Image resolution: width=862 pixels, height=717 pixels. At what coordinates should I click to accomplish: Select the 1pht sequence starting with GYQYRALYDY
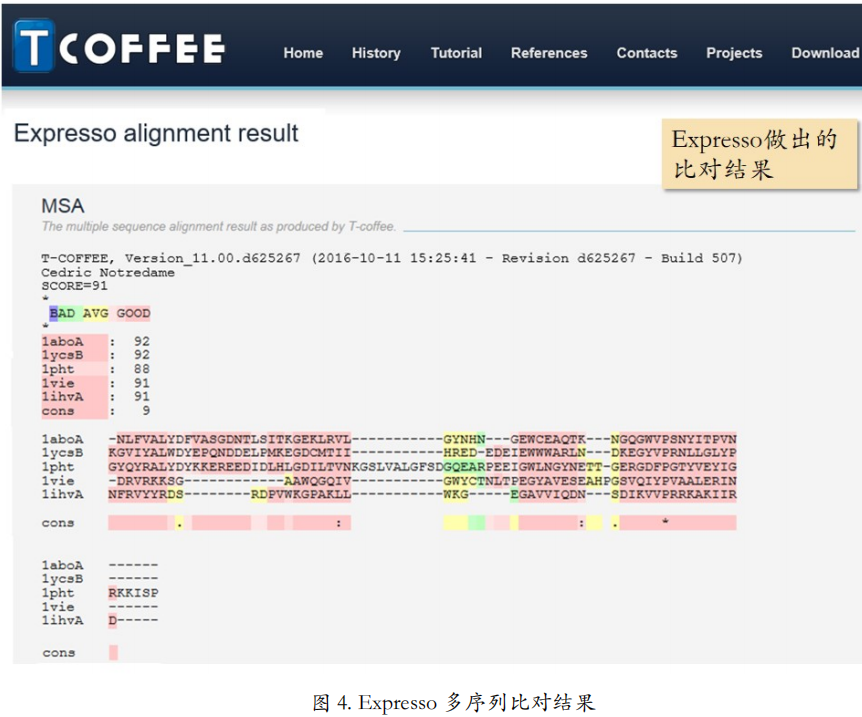[422, 467]
